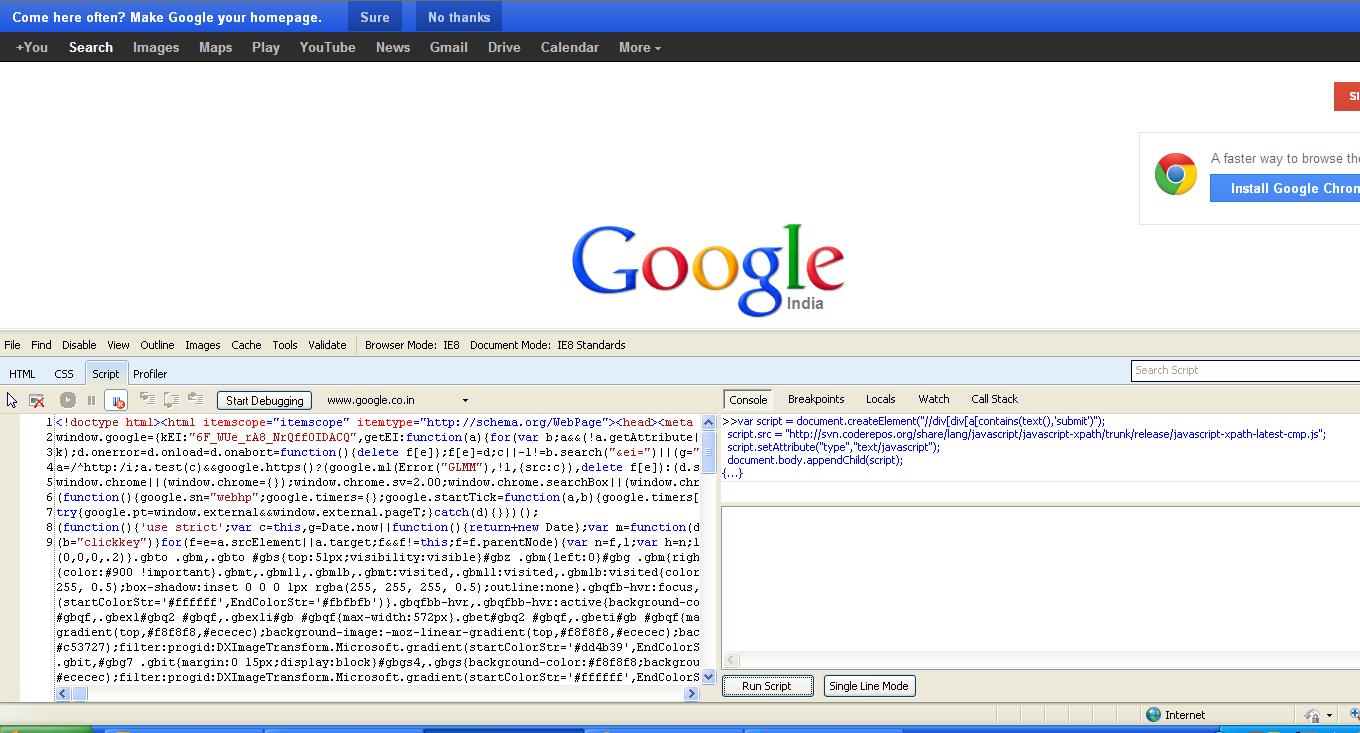Image resolution: width=1360 pixels, height=733 pixels.
Task: Open the Locals tab
Action: tap(880, 399)
